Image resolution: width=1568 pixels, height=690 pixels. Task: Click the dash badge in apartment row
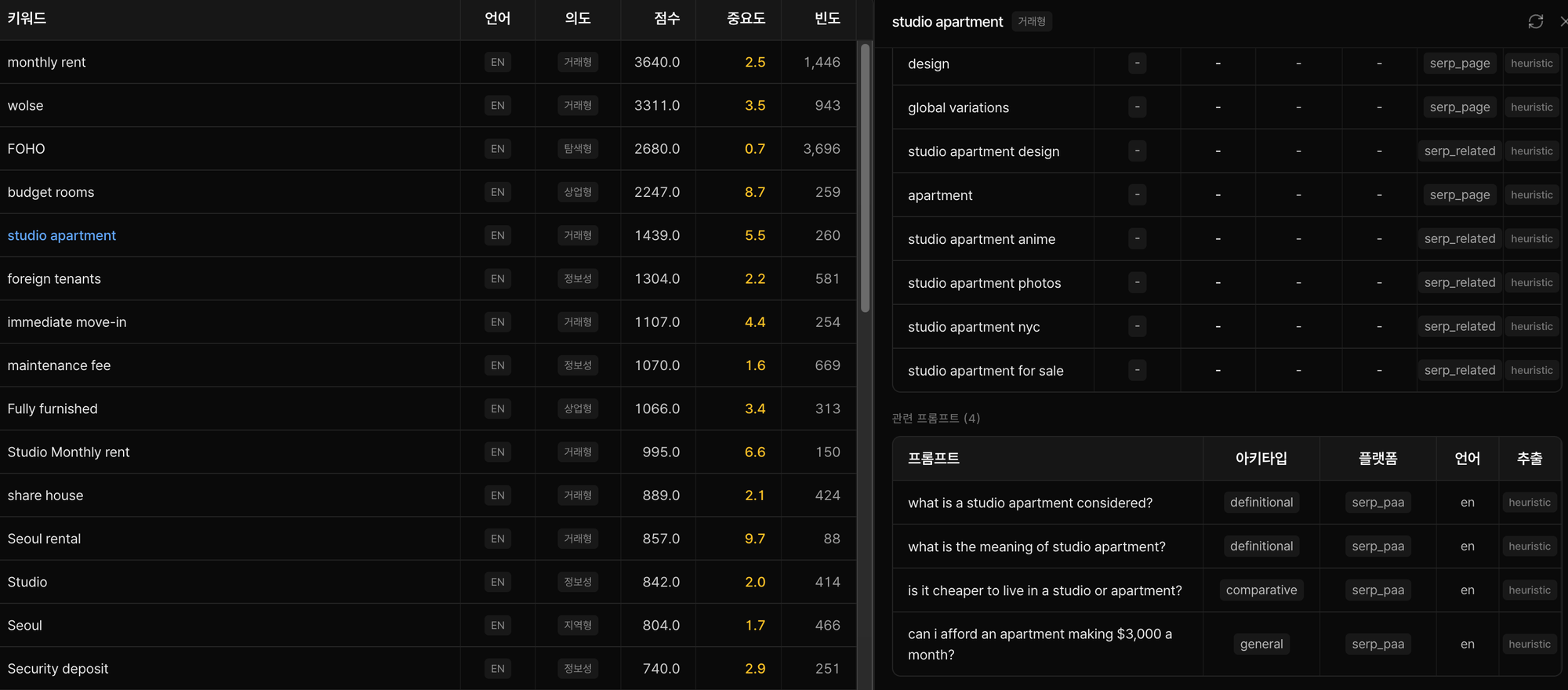(1137, 195)
